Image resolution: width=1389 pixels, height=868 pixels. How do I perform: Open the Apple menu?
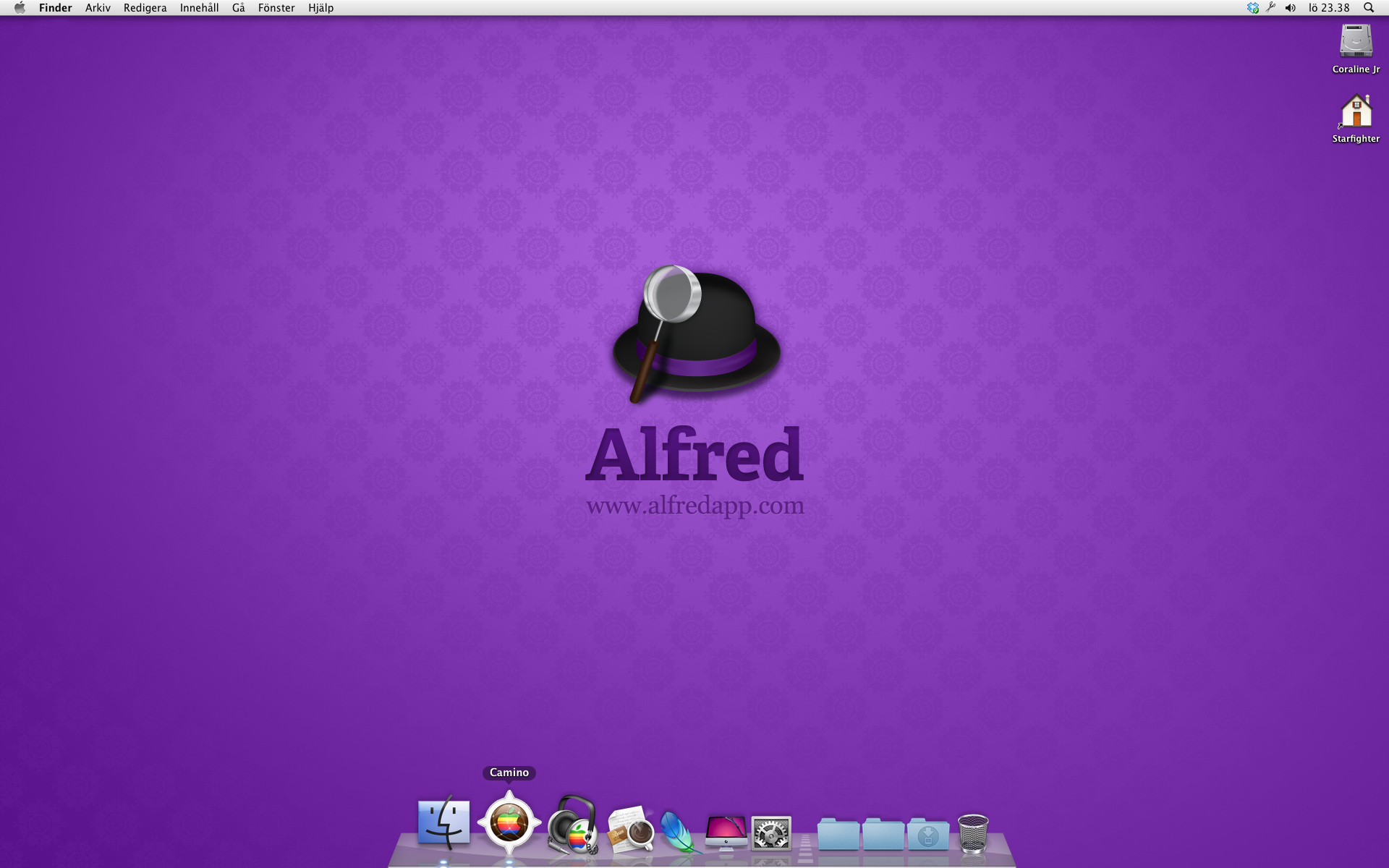20,8
